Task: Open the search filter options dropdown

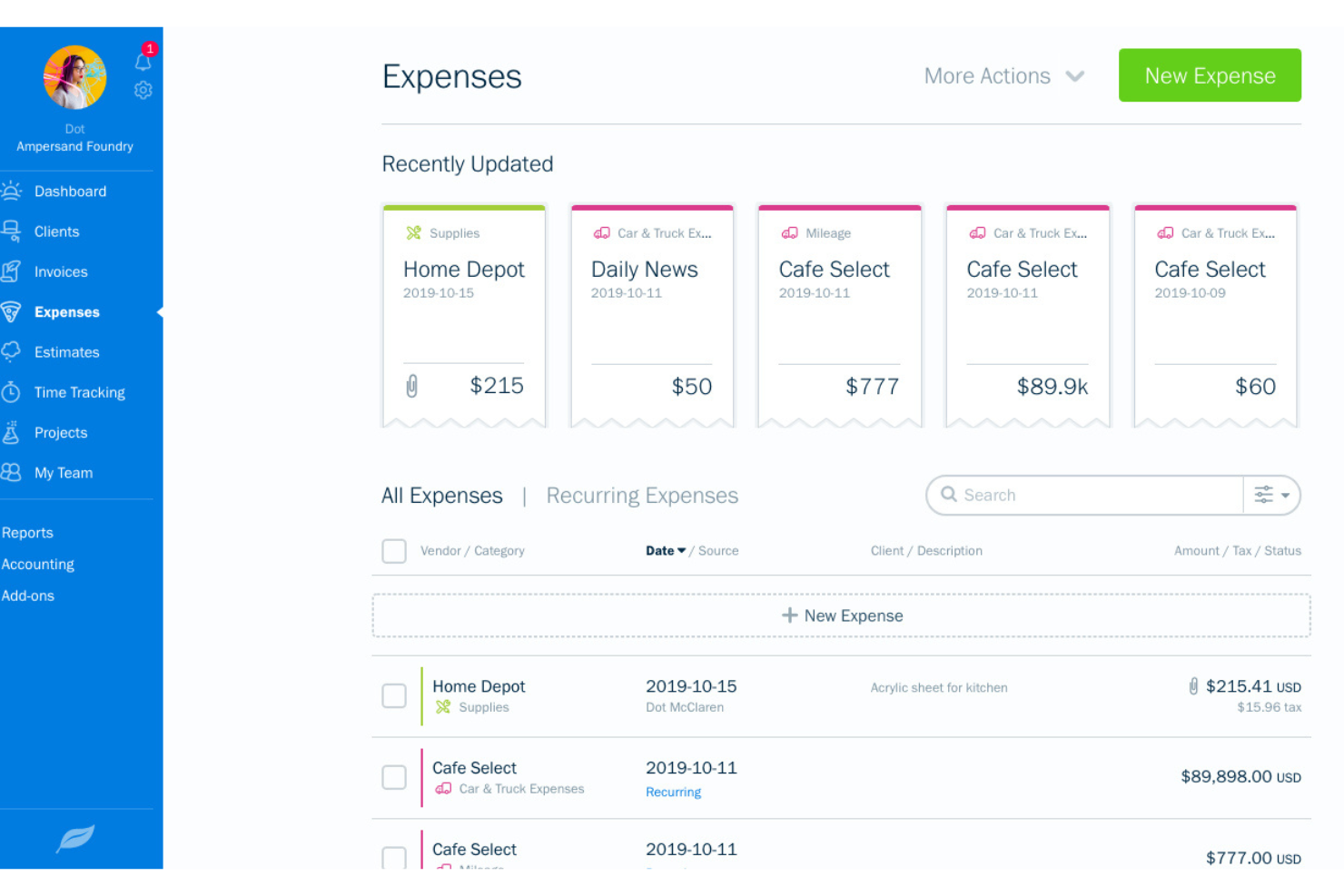Action: [x=1271, y=496]
